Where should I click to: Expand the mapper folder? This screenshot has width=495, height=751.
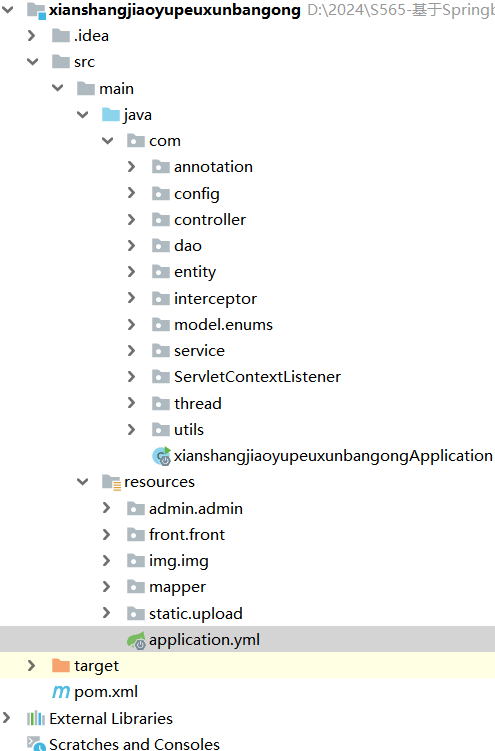click(x=106, y=587)
